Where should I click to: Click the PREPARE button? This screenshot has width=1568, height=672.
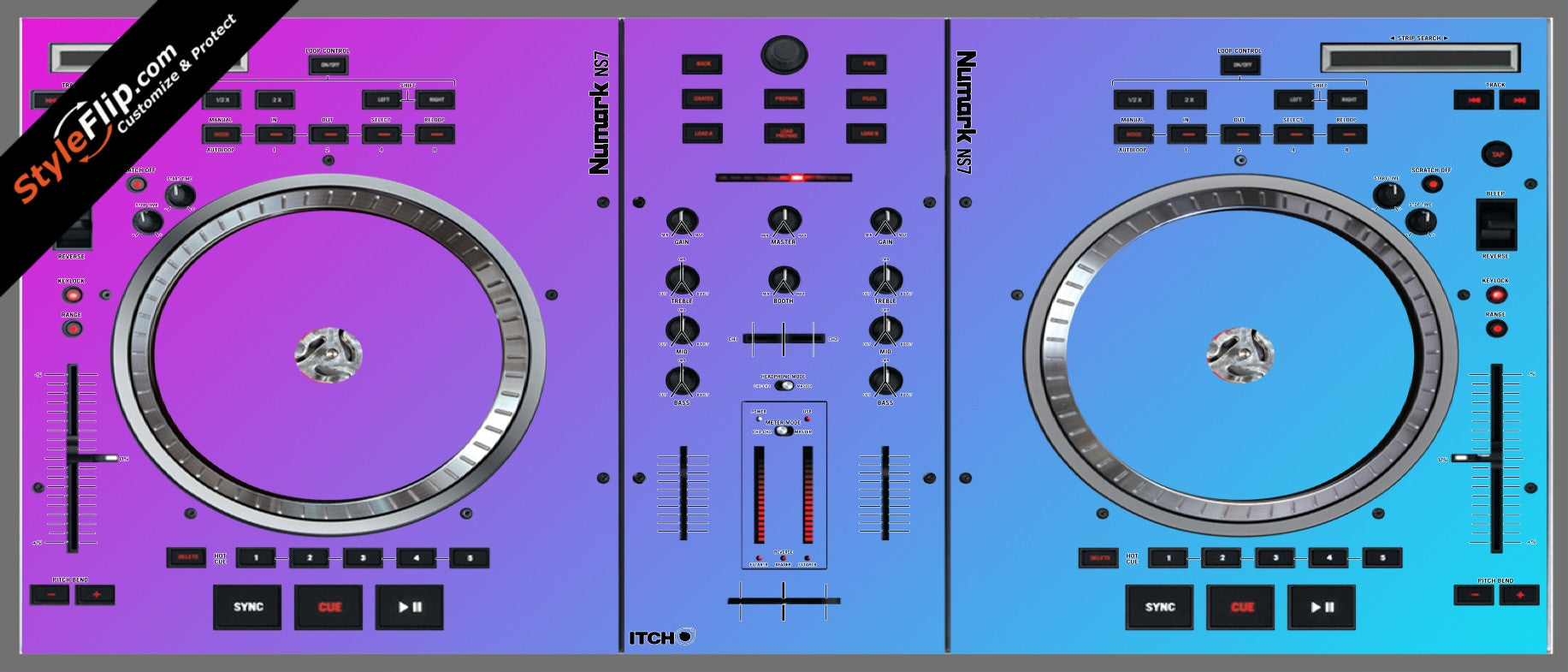coord(785,99)
